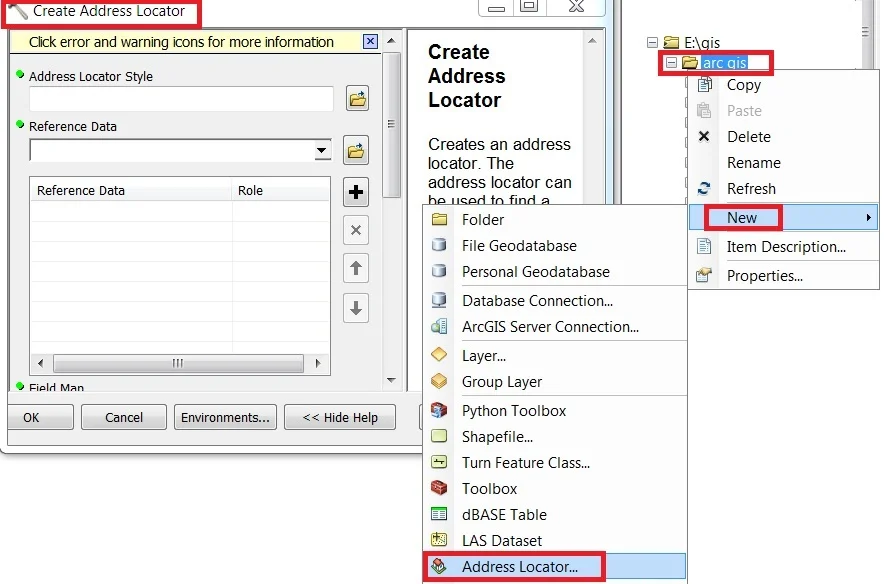
Task: Select Properties... menu entry
Action: pos(764,276)
